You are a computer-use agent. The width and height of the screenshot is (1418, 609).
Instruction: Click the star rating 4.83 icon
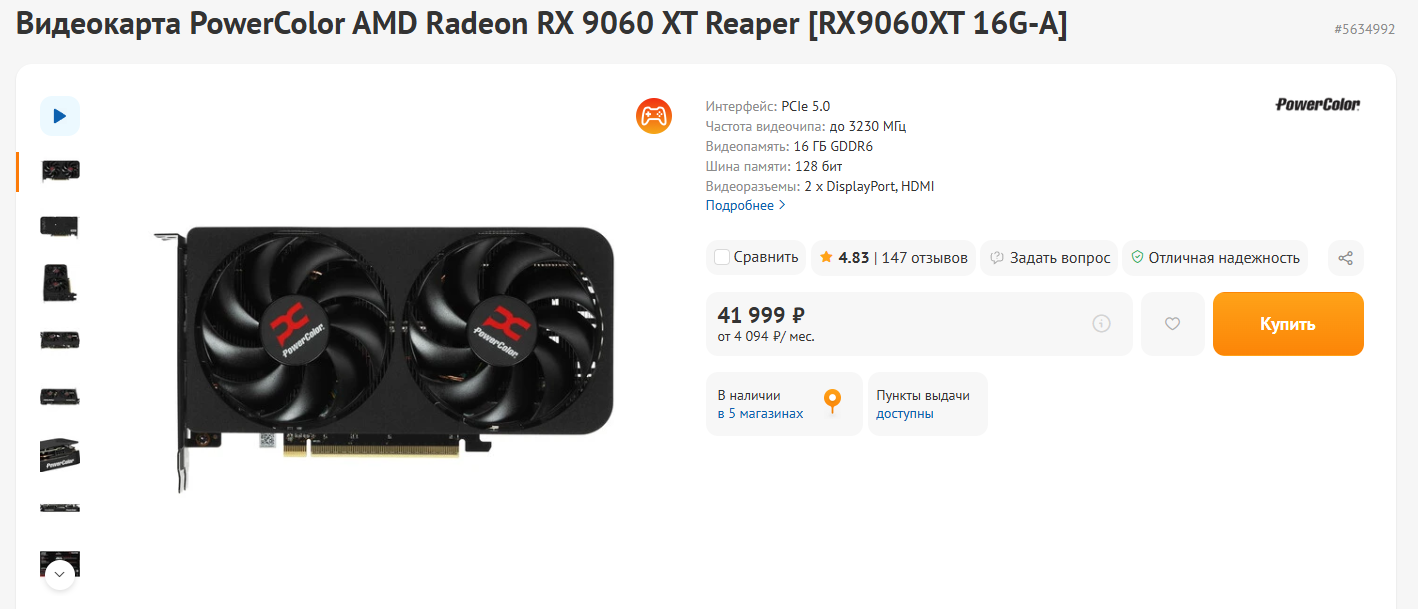(826, 258)
